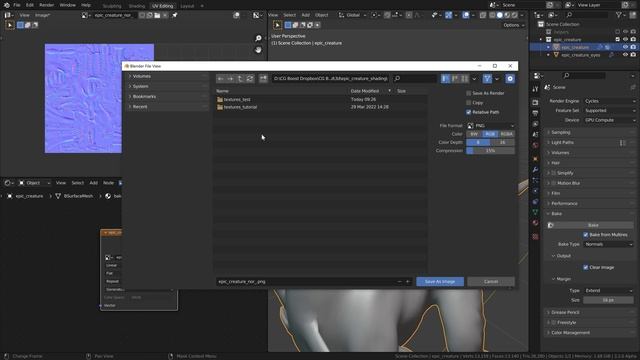Select the RGBA color mode
Image resolution: width=640 pixels, height=360 pixels.
(507, 134)
